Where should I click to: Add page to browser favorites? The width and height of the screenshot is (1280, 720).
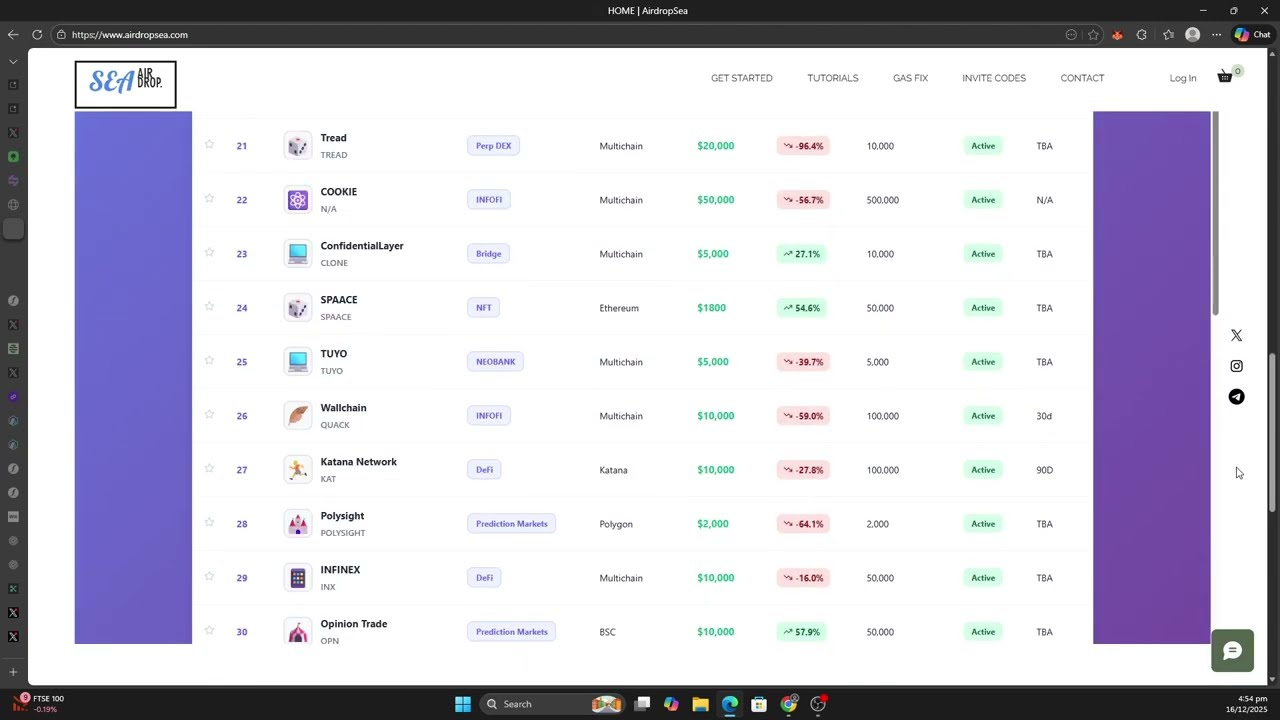(x=1093, y=35)
